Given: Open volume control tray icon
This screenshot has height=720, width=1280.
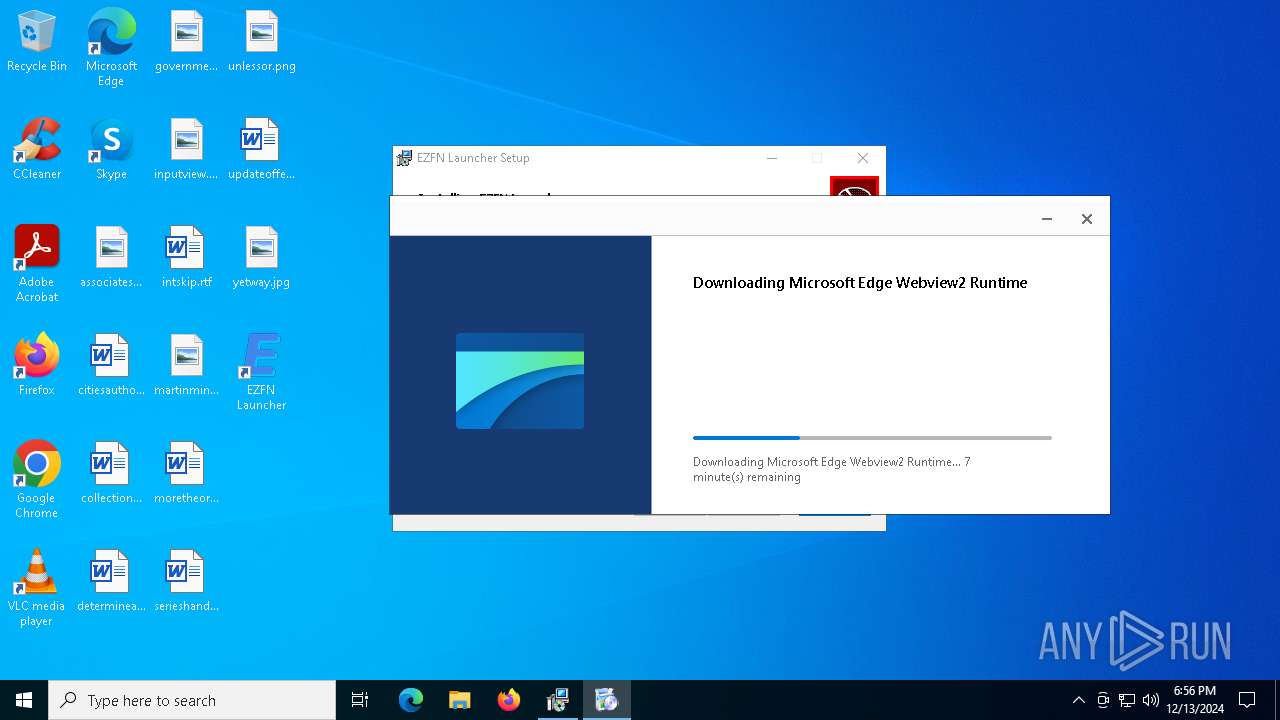Looking at the screenshot, I should 1151,700.
